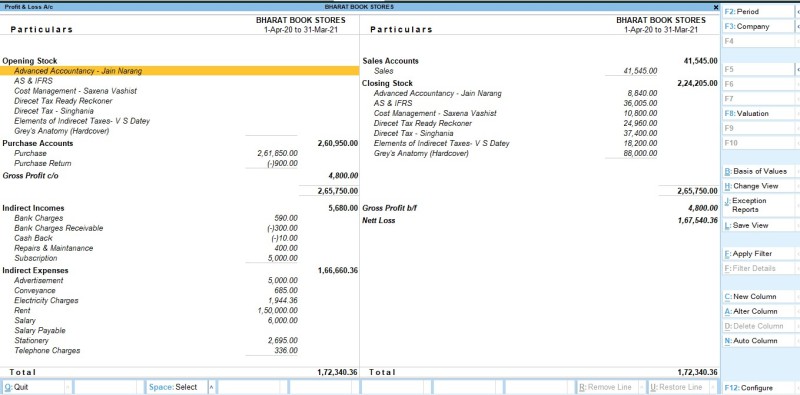Screen dimensions: 800x395
Task: Expand the arrow beside F2: Period
Action: (797, 11)
